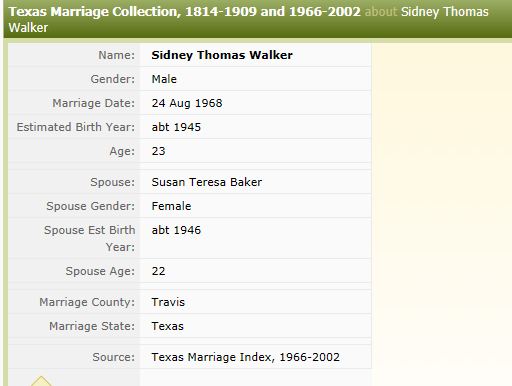This screenshot has width=512, height=386.
Task: Click the marriage date 24 Aug 1968
Action: pyautogui.click(x=187, y=103)
